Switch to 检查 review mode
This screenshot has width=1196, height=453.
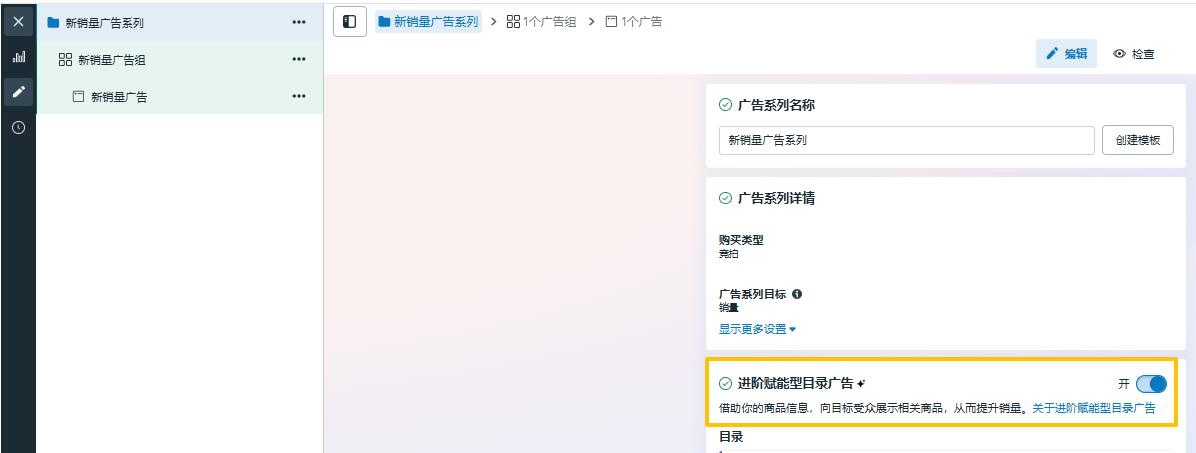(1134, 54)
